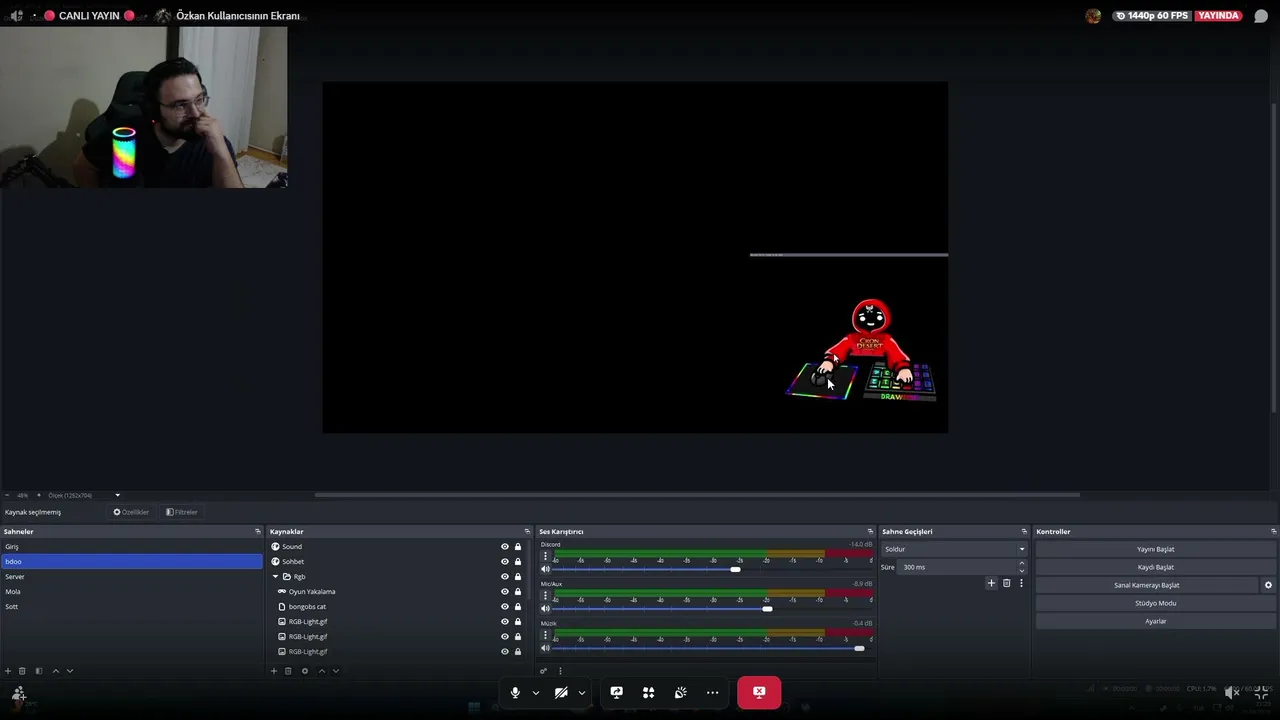Open camera device options arrow
The height and width of the screenshot is (720, 1280).
coord(582,692)
